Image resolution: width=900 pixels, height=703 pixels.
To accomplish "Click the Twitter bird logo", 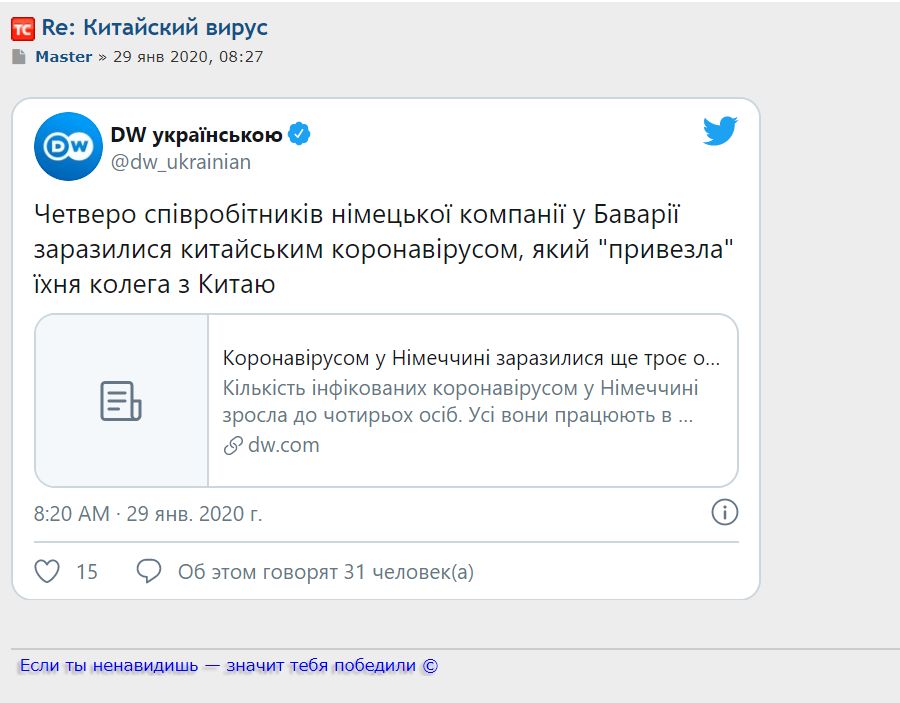I will tap(720, 131).
